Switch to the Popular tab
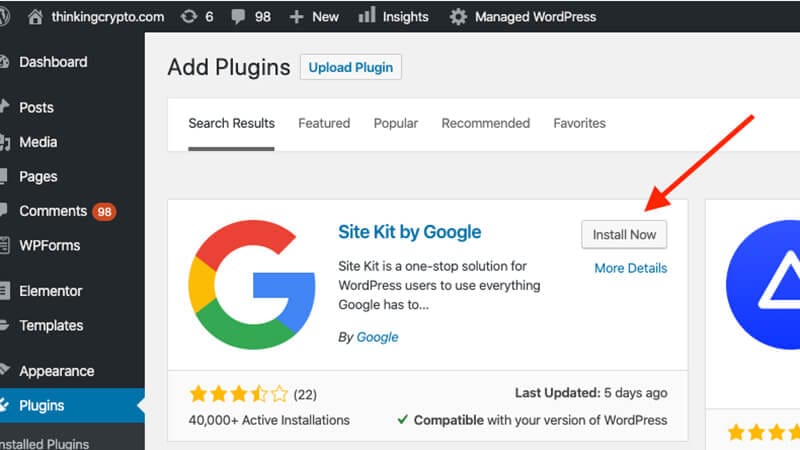Viewport: 800px width, 450px height. [395, 123]
